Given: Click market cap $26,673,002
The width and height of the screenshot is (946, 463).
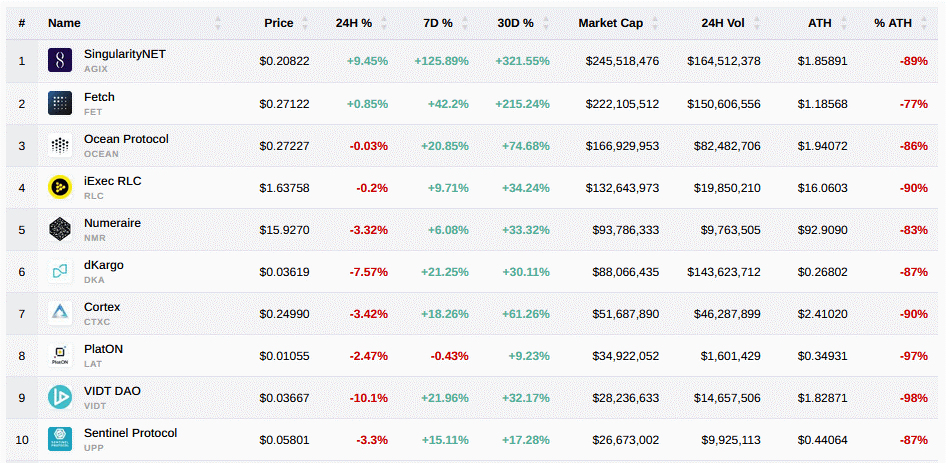Looking at the screenshot, I should pos(626,439).
